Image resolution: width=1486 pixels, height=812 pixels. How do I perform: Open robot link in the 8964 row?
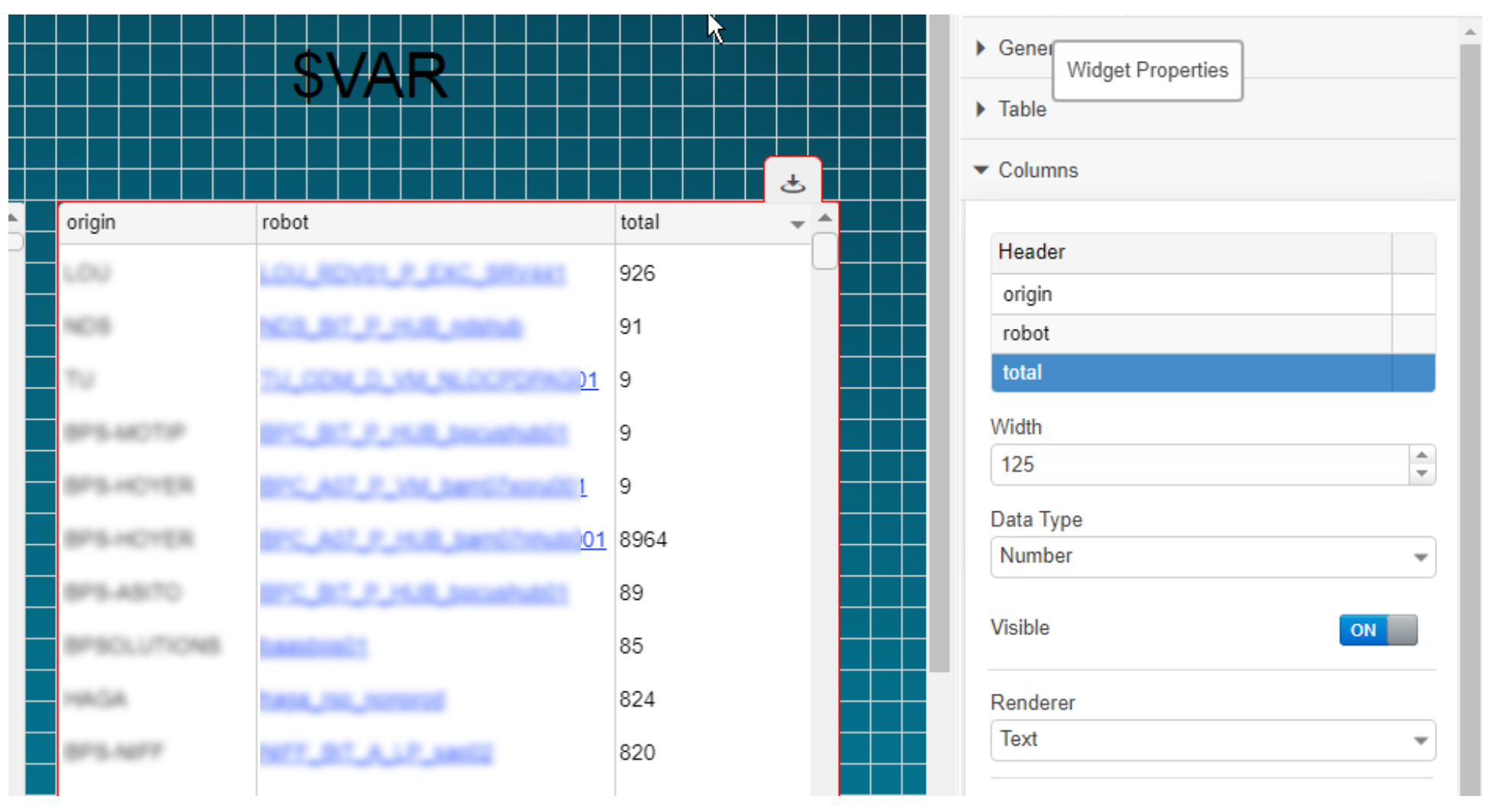[x=432, y=540]
